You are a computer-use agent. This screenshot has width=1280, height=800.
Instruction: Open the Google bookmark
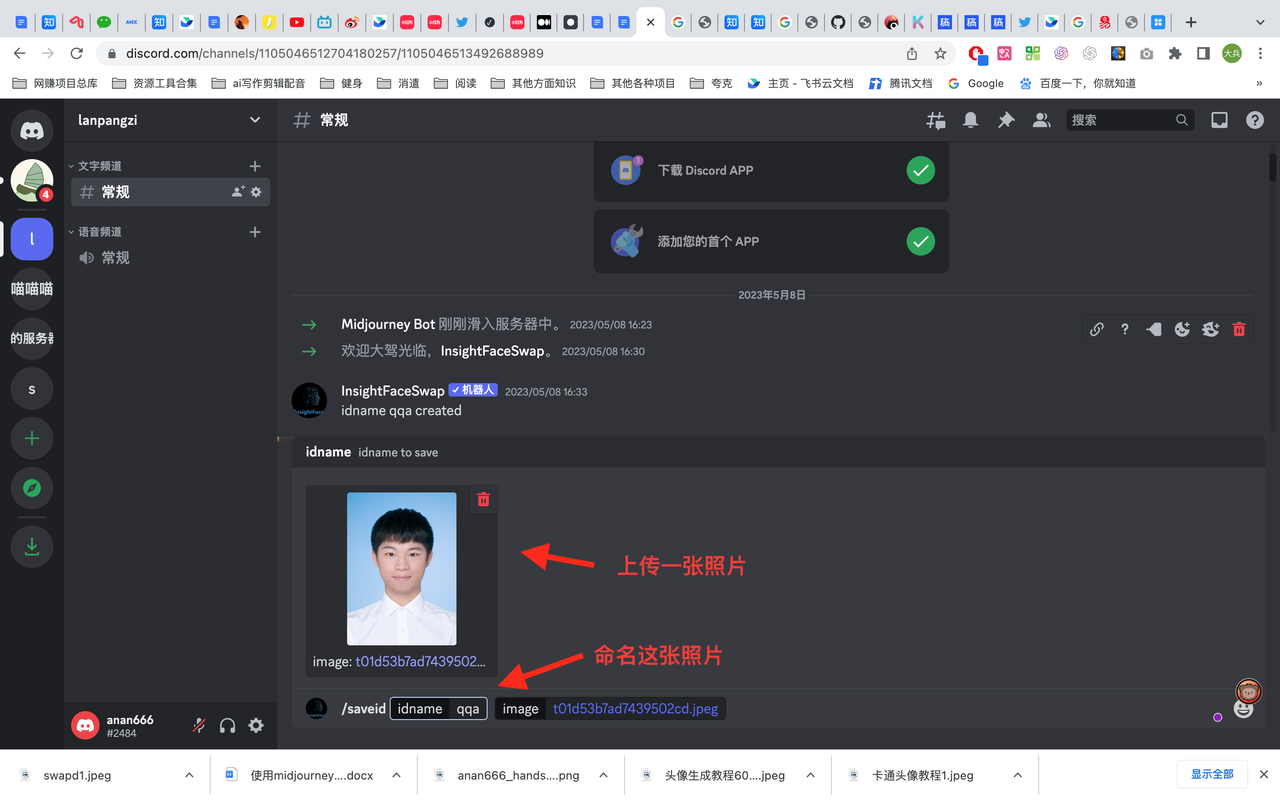tap(976, 83)
